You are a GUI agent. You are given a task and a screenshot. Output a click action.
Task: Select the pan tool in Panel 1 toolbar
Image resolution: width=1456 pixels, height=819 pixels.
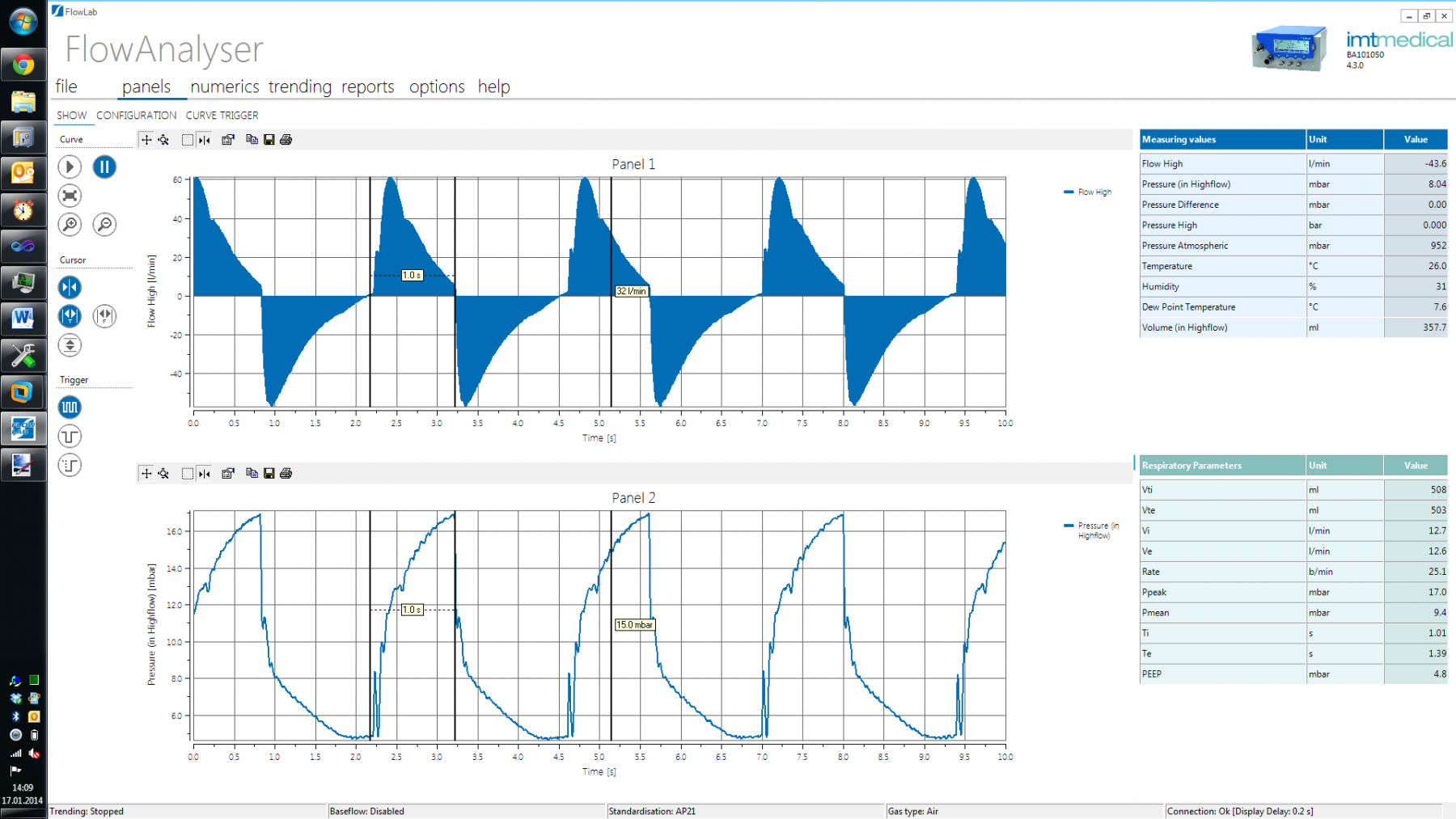[x=146, y=139]
